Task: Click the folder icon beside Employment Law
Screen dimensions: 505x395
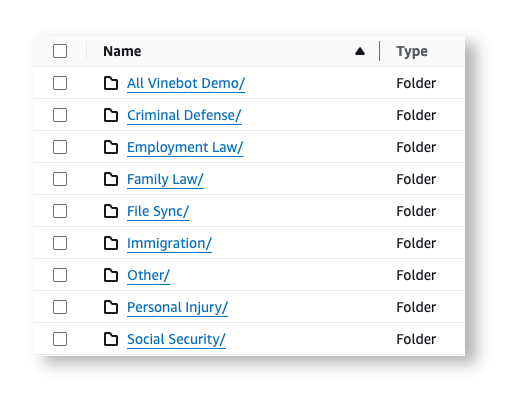Action: point(111,147)
